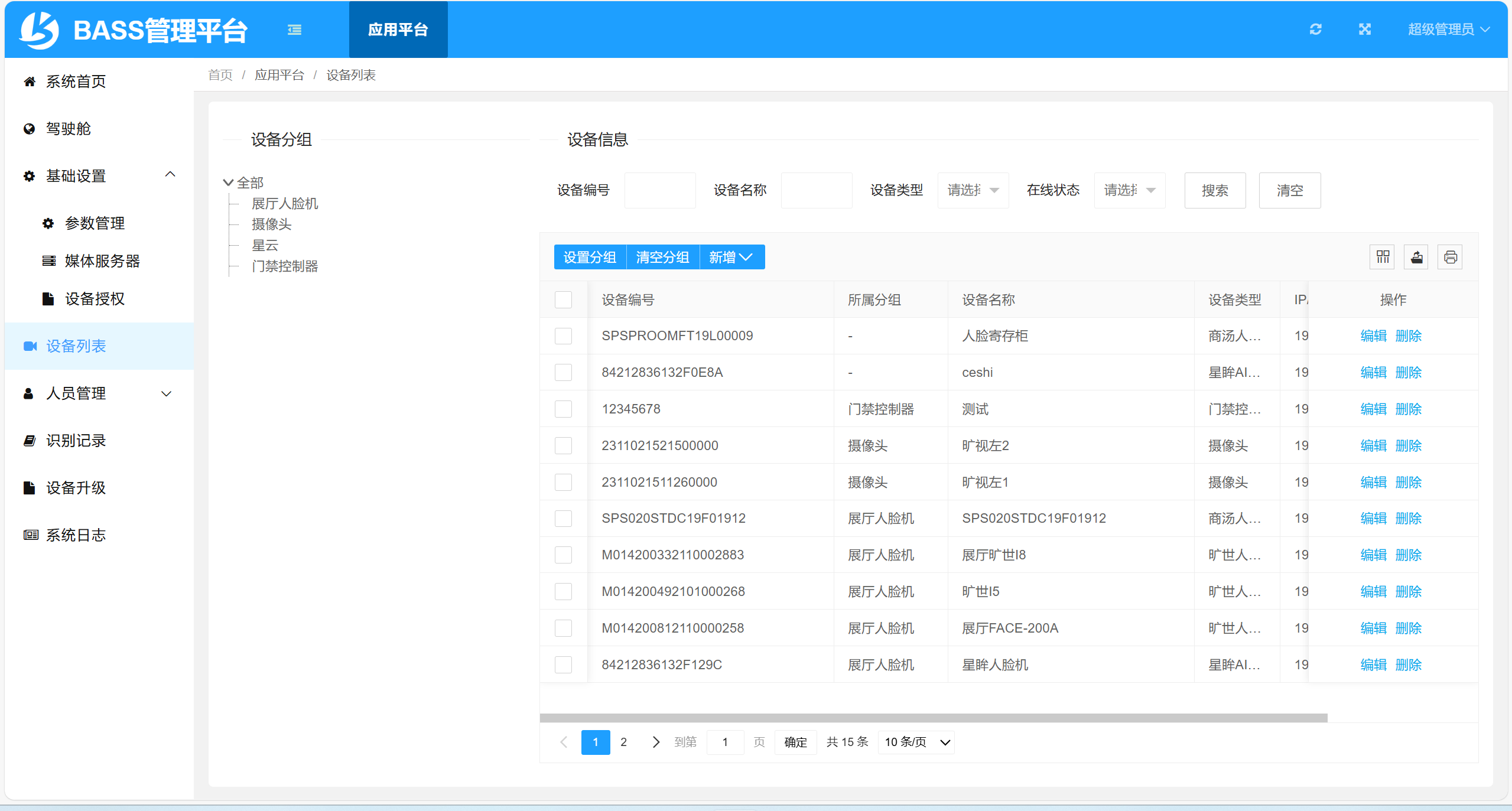Select the checkbox for 人脸寄存柜 row
The image size is (1512, 811).
[564, 336]
